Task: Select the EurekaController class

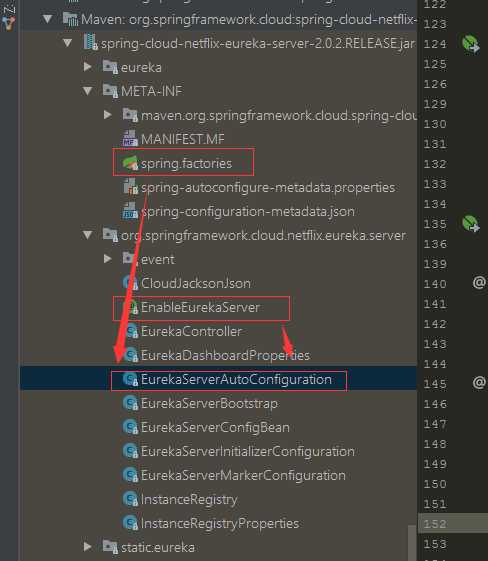Action: (191, 331)
